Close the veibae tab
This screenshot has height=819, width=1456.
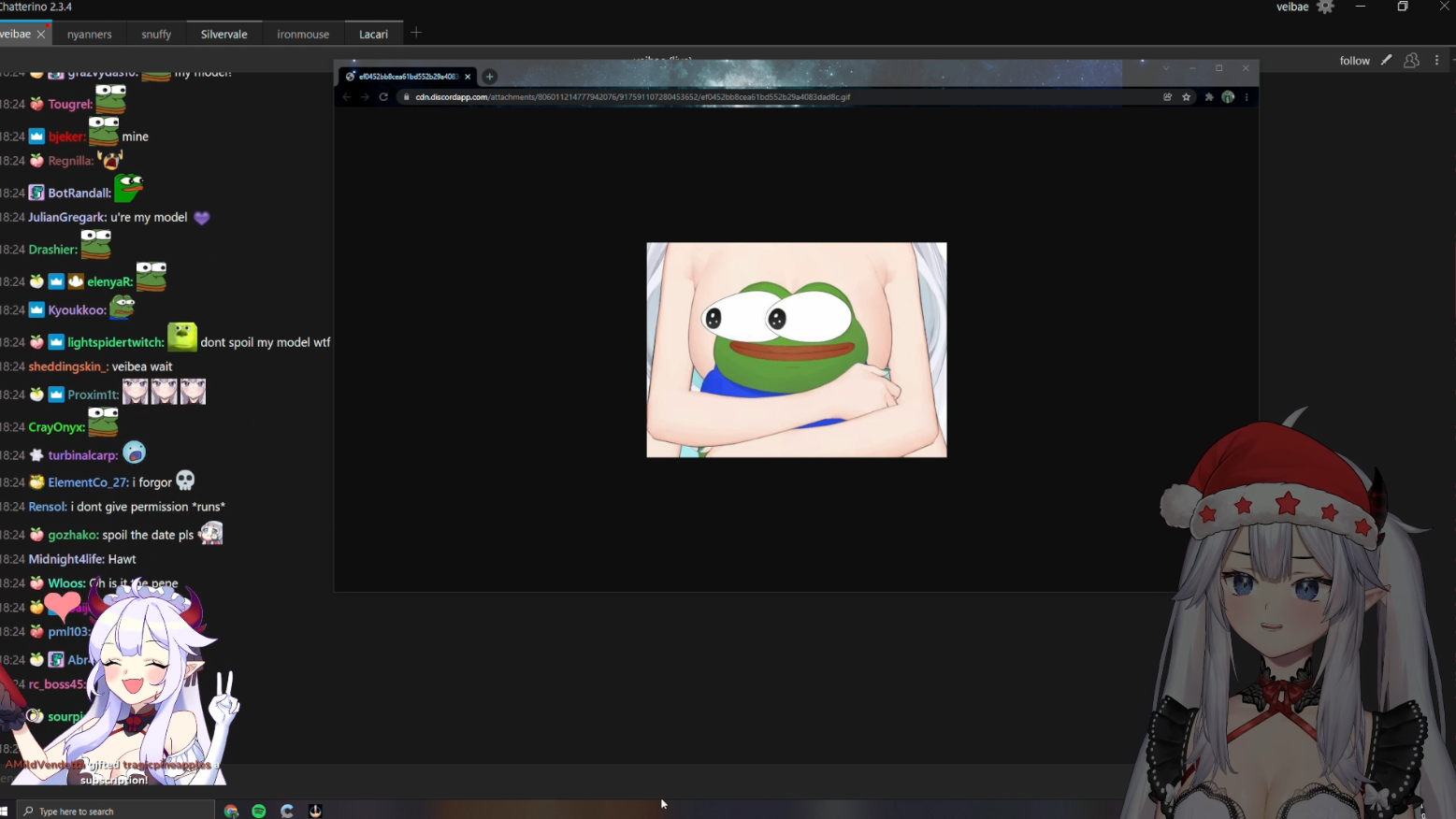(x=41, y=34)
